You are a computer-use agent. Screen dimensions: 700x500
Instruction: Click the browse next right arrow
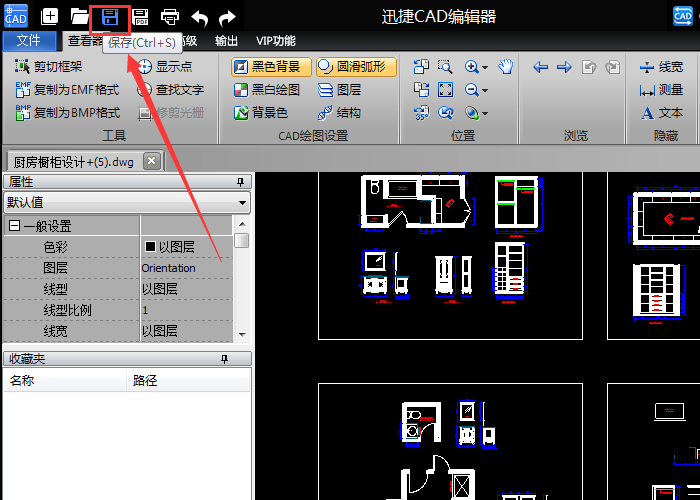[564, 67]
